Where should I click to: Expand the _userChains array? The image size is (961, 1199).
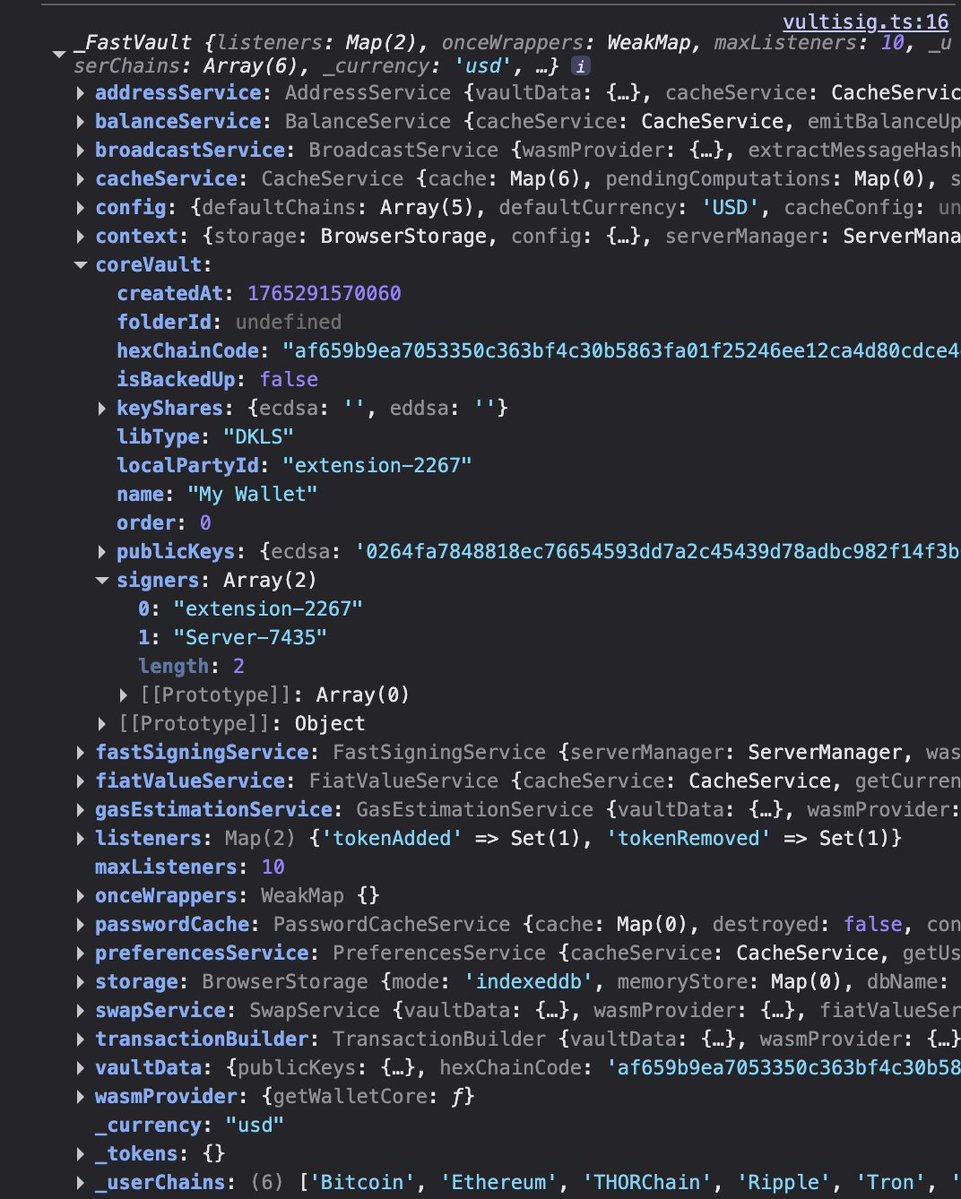click(x=80, y=1183)
